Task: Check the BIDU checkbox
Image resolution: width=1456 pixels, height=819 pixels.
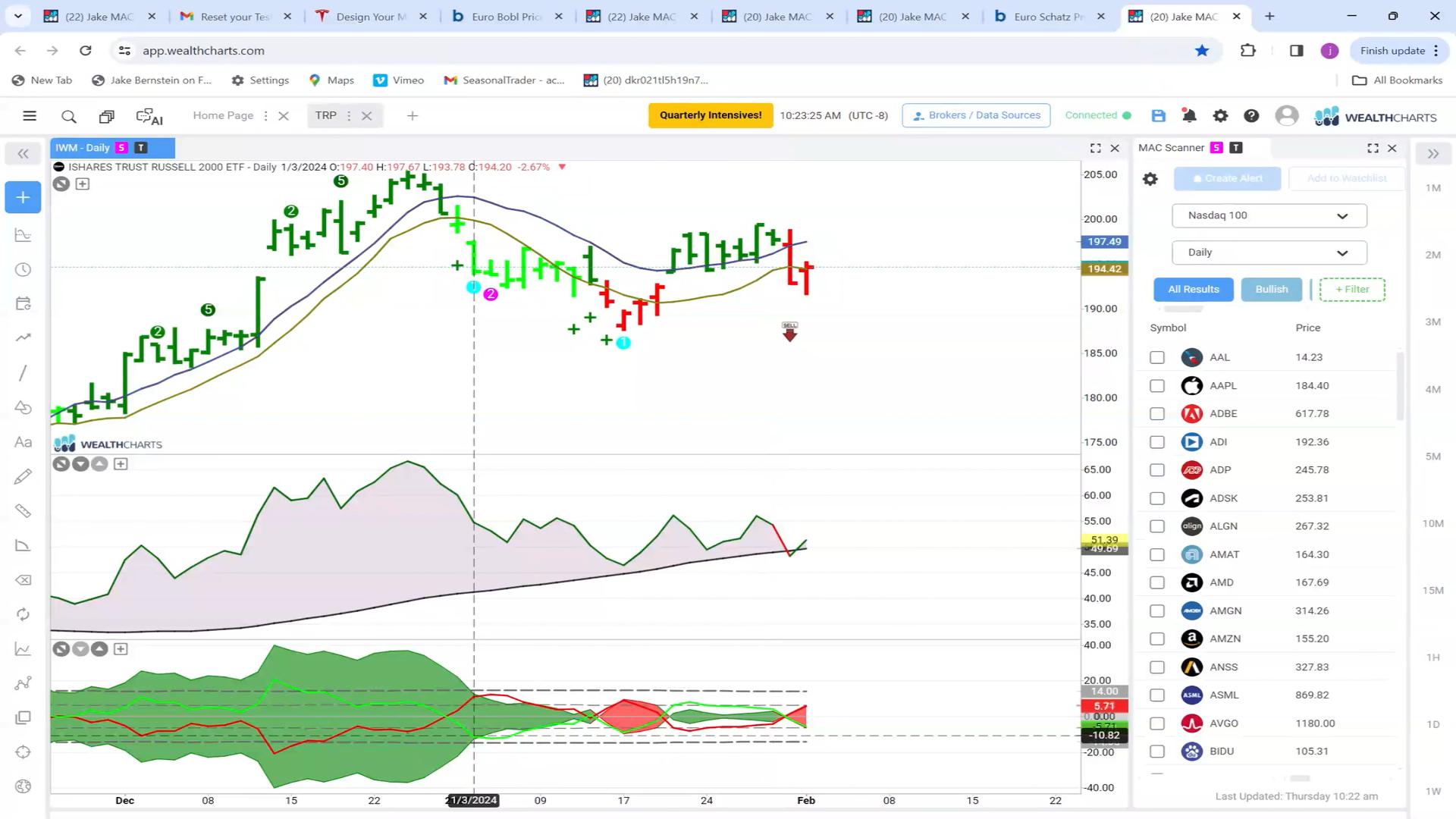Action: click(x=1157, y=752)
